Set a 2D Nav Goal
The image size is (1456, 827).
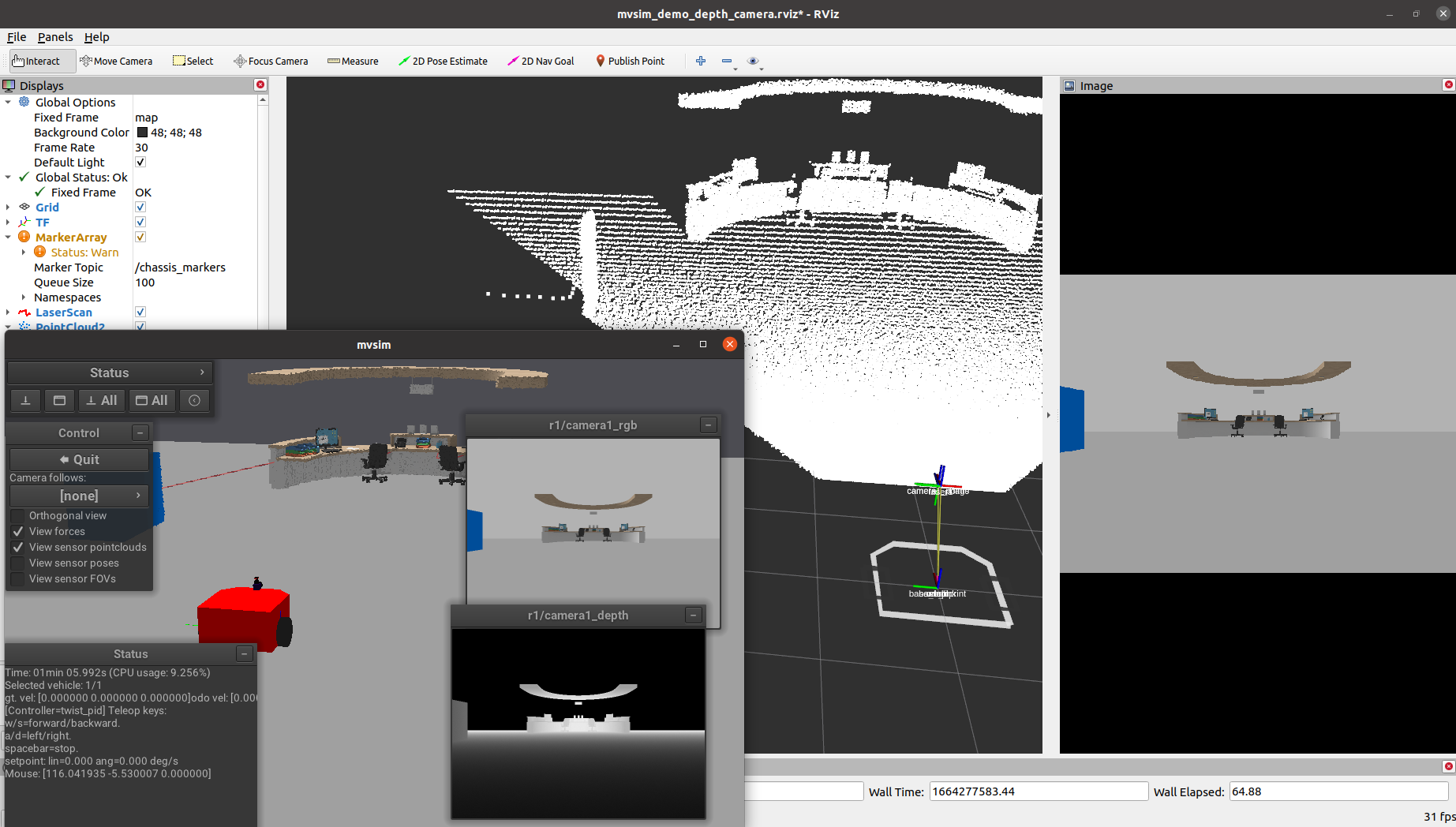540,61
